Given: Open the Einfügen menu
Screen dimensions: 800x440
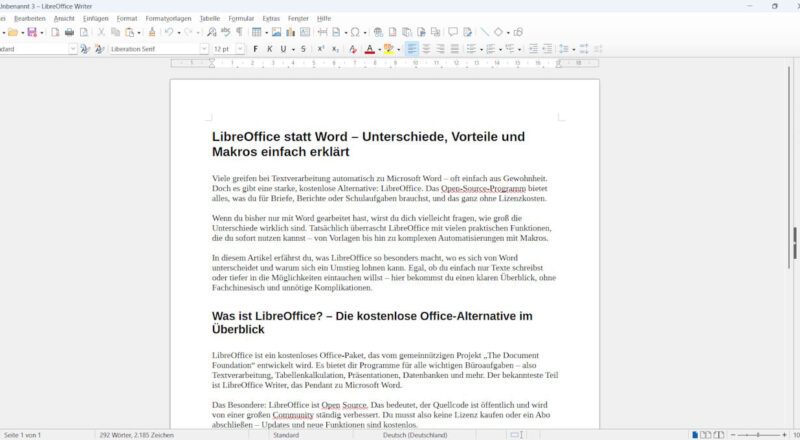Looking at the screenshot, I should click(96, 18).
